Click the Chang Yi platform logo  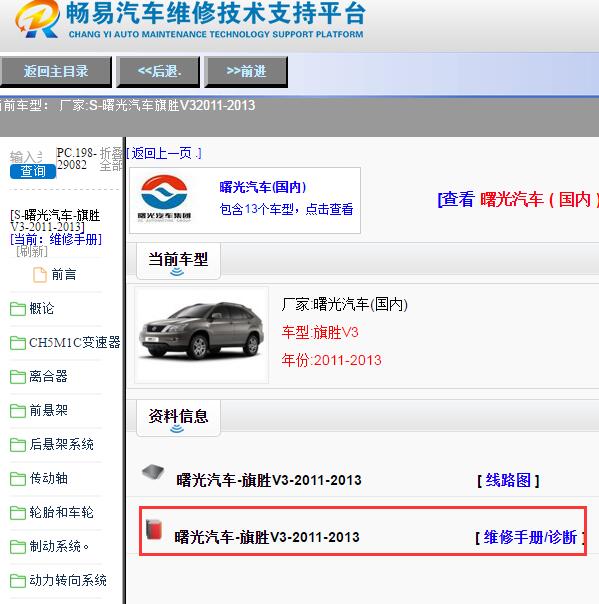pos(38,19)
